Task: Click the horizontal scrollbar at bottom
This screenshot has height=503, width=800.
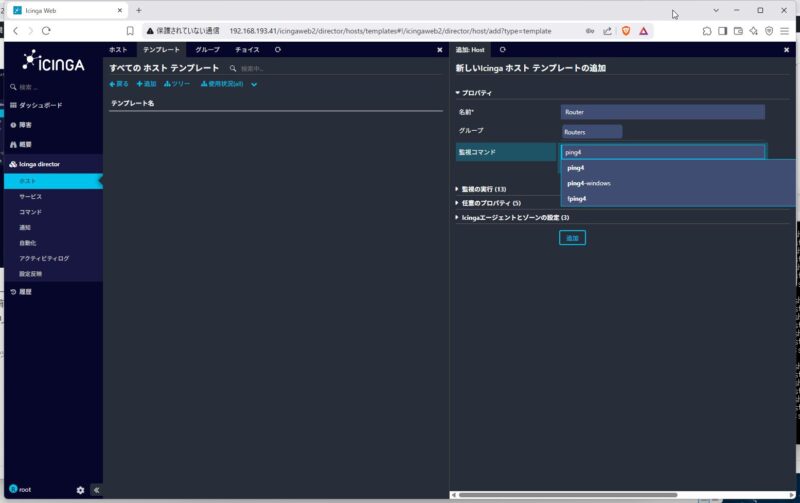Action: coord(568,495)
